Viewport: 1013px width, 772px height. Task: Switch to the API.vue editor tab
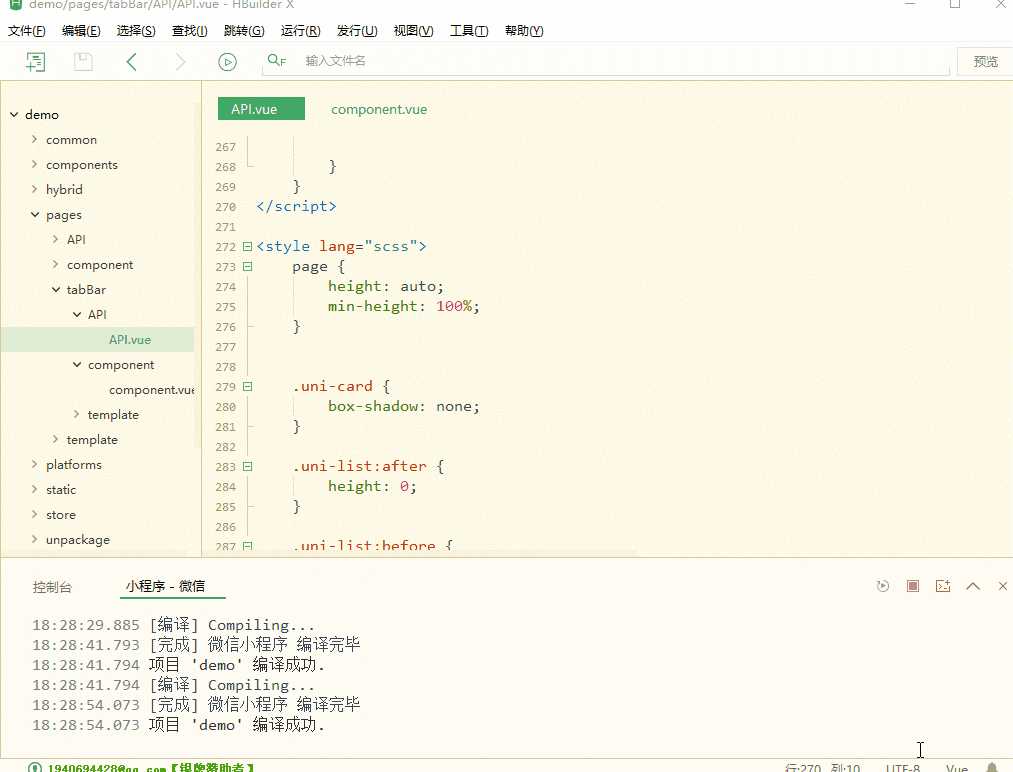[x=261, y=109]
